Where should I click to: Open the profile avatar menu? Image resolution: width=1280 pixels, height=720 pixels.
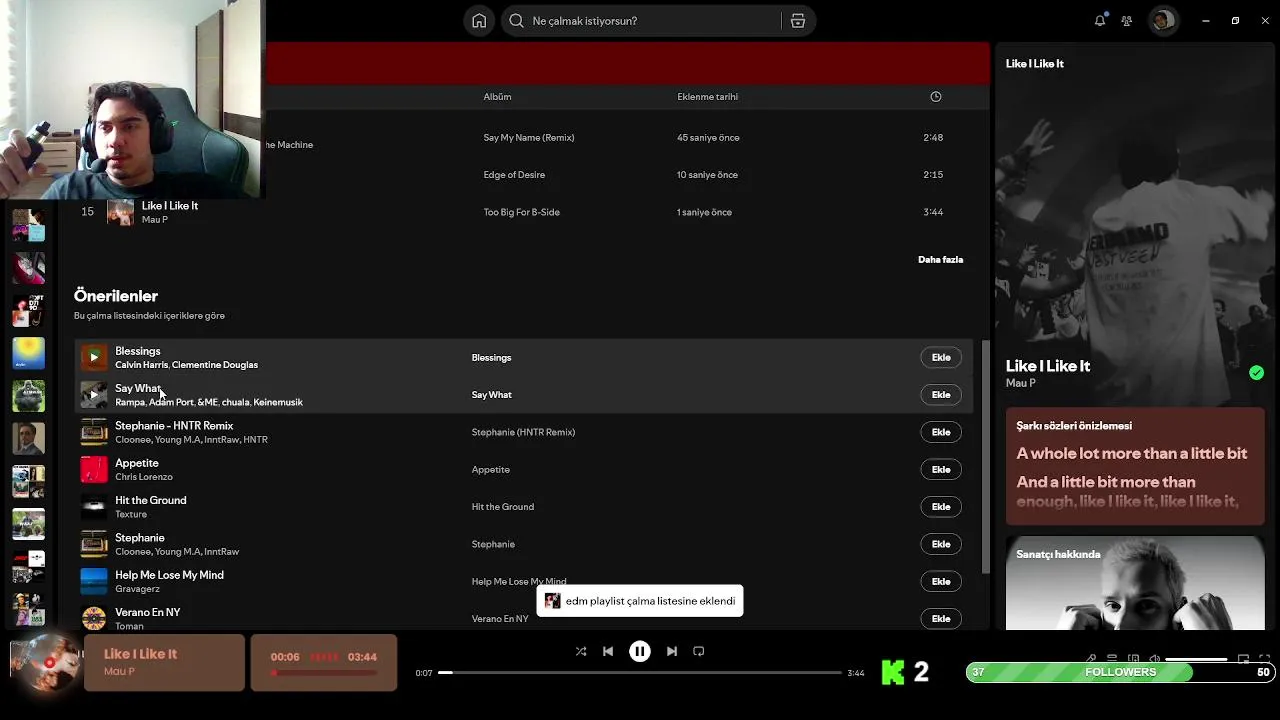tap(1162, 20)
